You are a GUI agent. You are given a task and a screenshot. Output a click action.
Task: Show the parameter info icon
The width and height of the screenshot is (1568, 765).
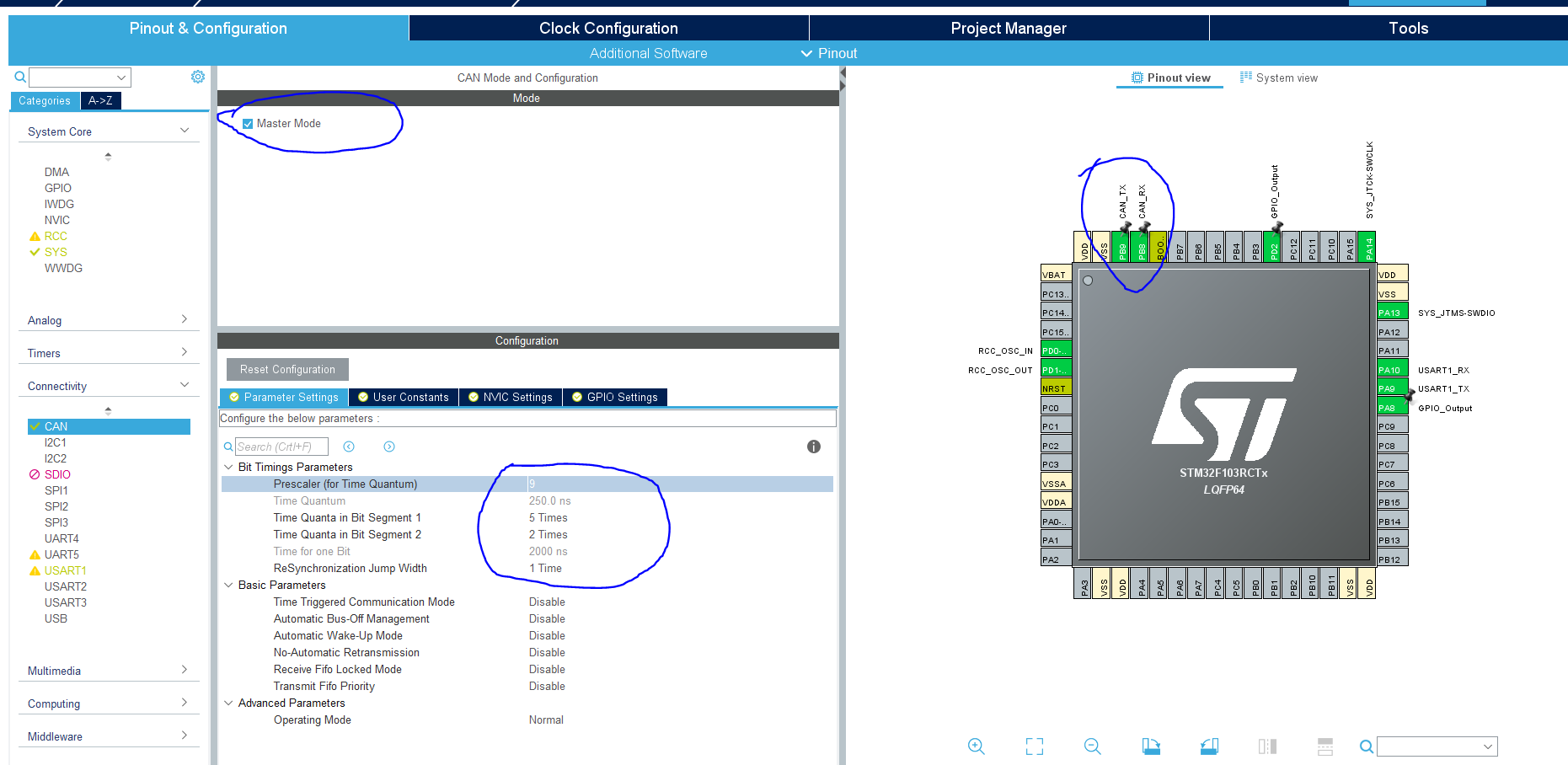[x=813, y=447]
